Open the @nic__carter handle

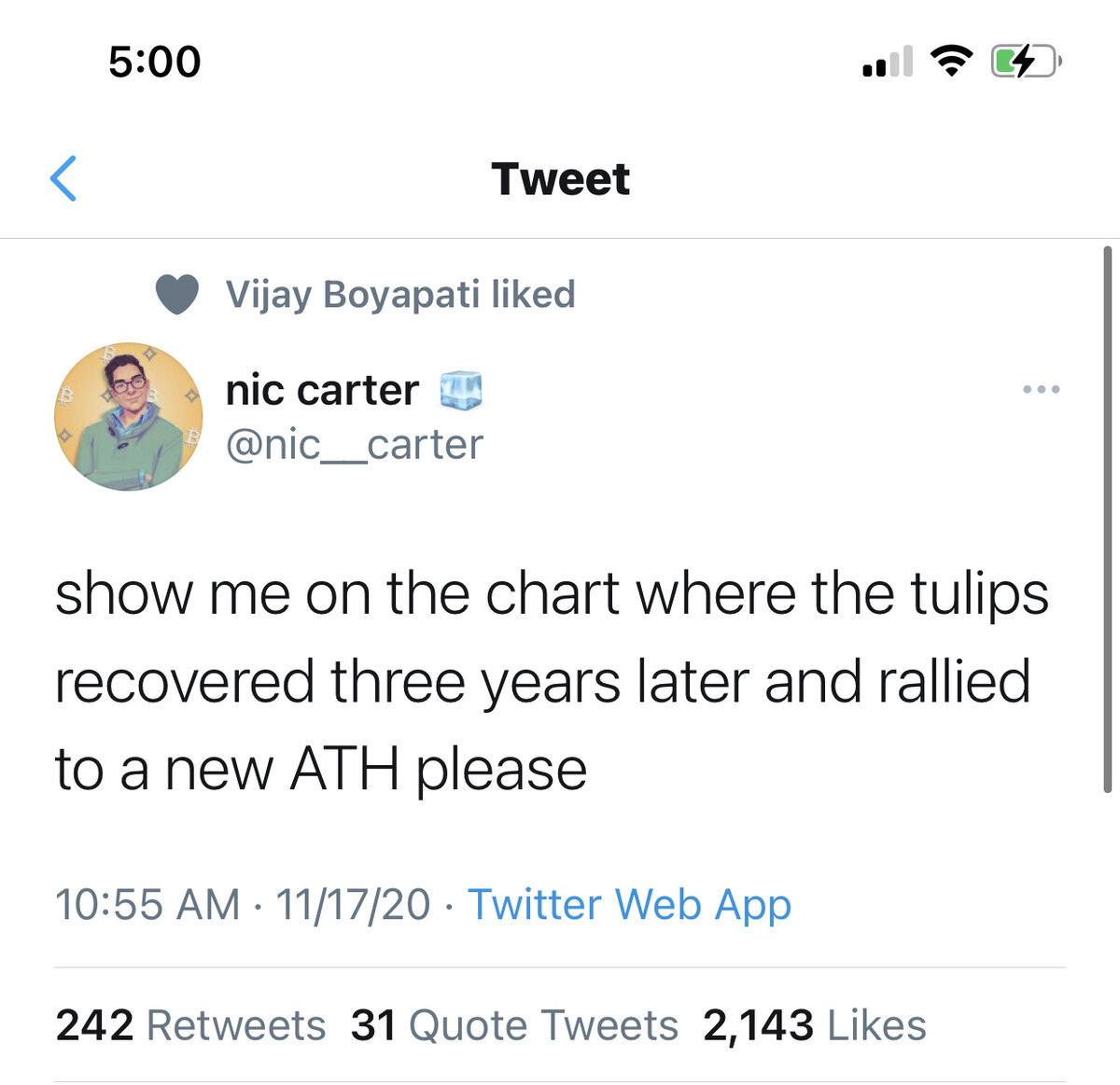355,444
